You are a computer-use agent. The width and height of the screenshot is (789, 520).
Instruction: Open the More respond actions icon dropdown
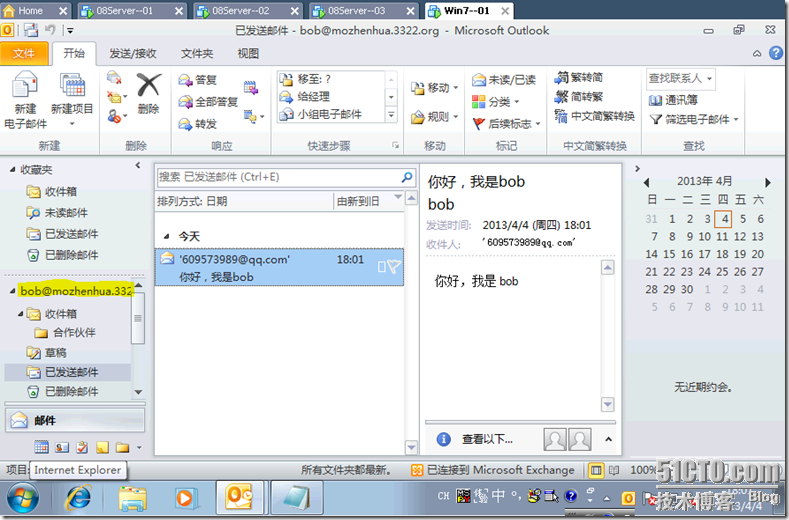click(253, 117)
